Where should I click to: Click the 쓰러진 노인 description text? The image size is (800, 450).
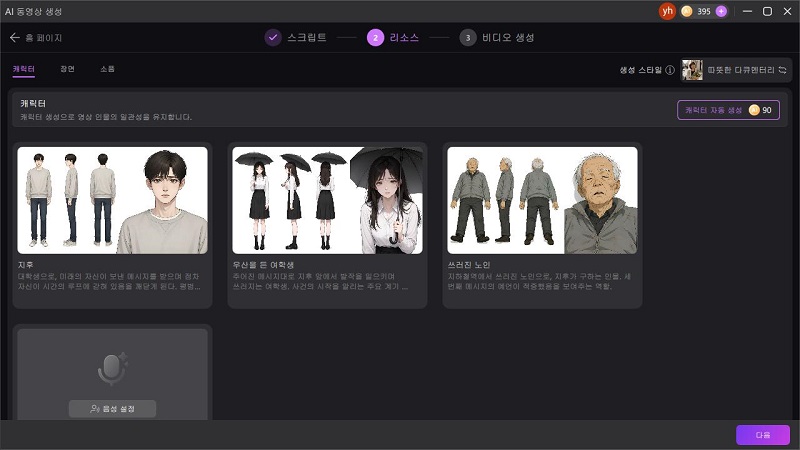pyautogui.click(x=539, y=281)
